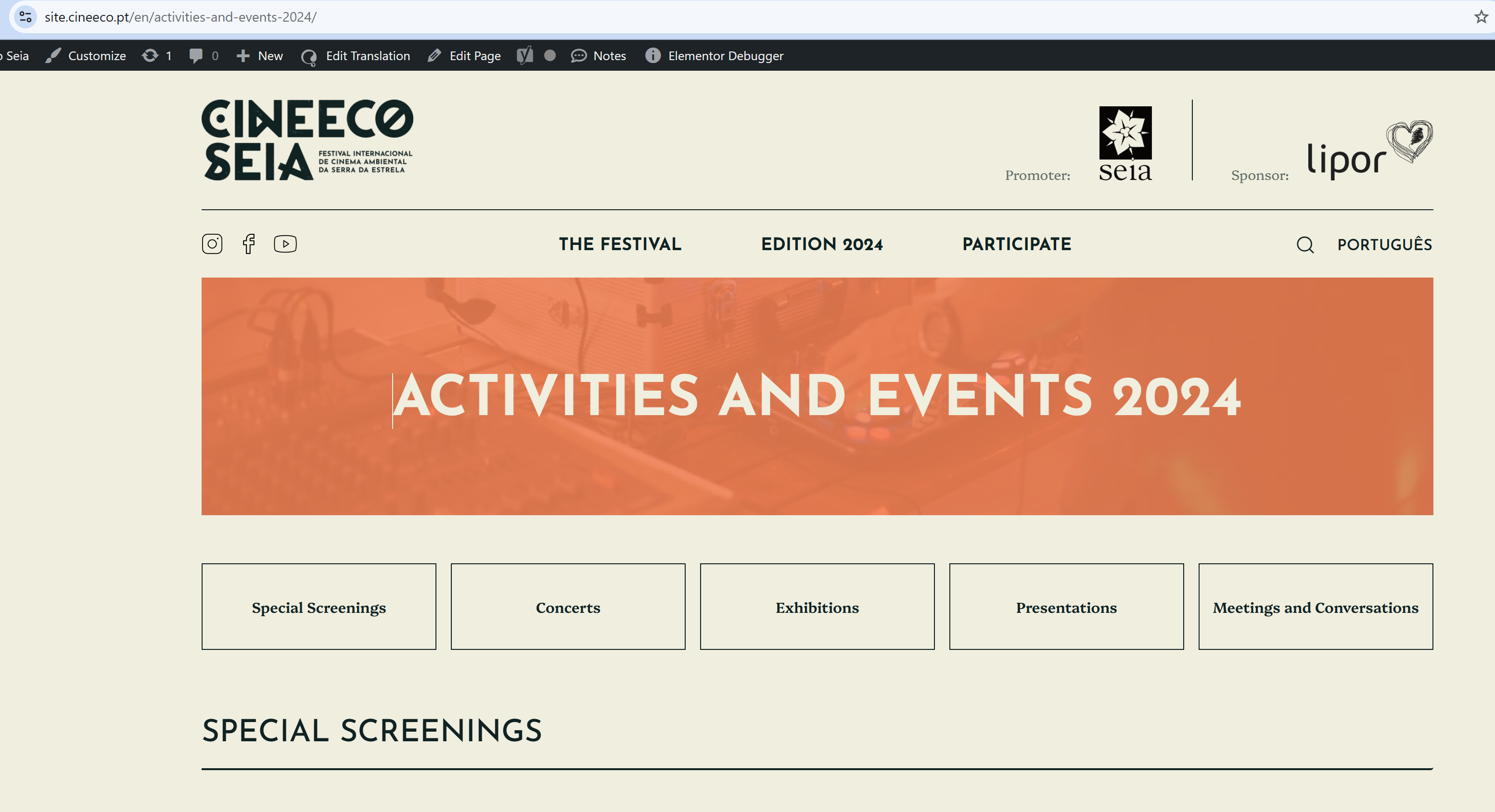Switch language to PORTUGUÊS
This screenshot has height=812, width=1495.
tap(1385, 245)
